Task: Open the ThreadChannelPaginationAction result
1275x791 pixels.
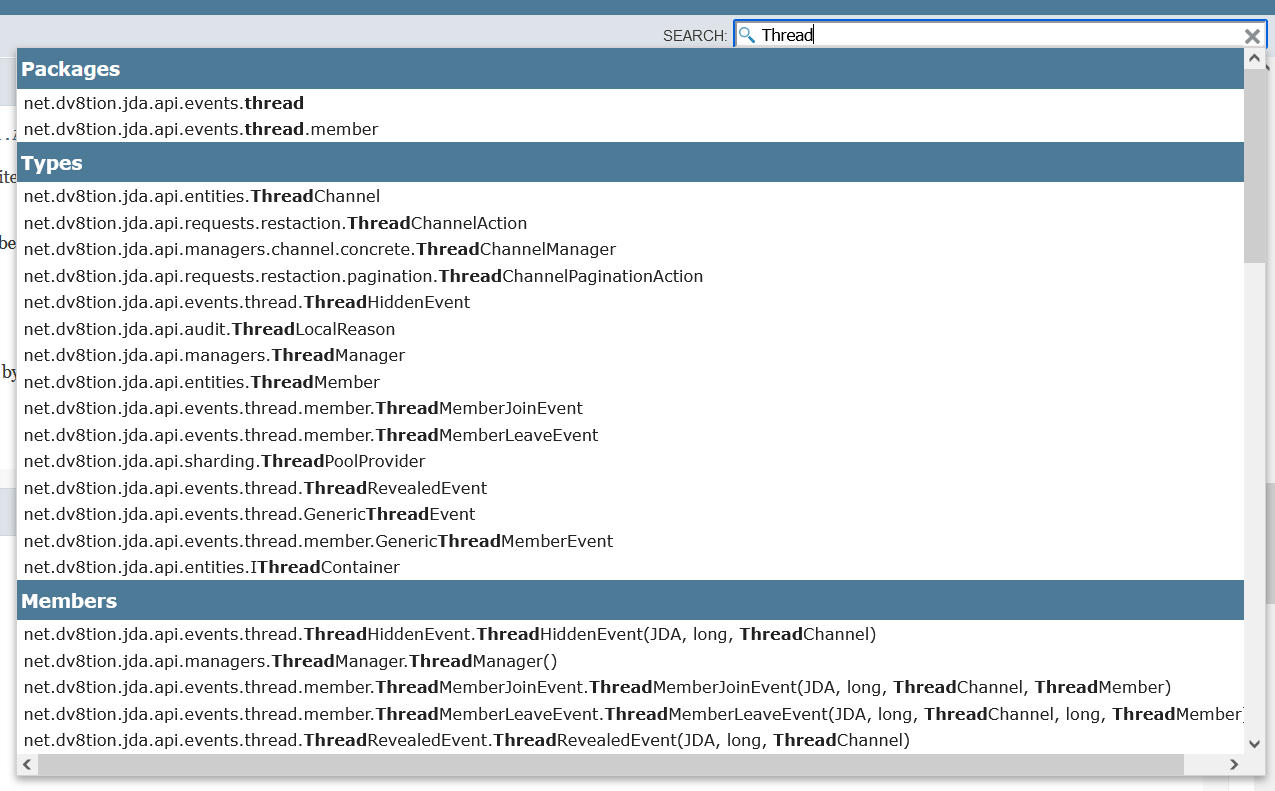Action: [x=363, y=276]
